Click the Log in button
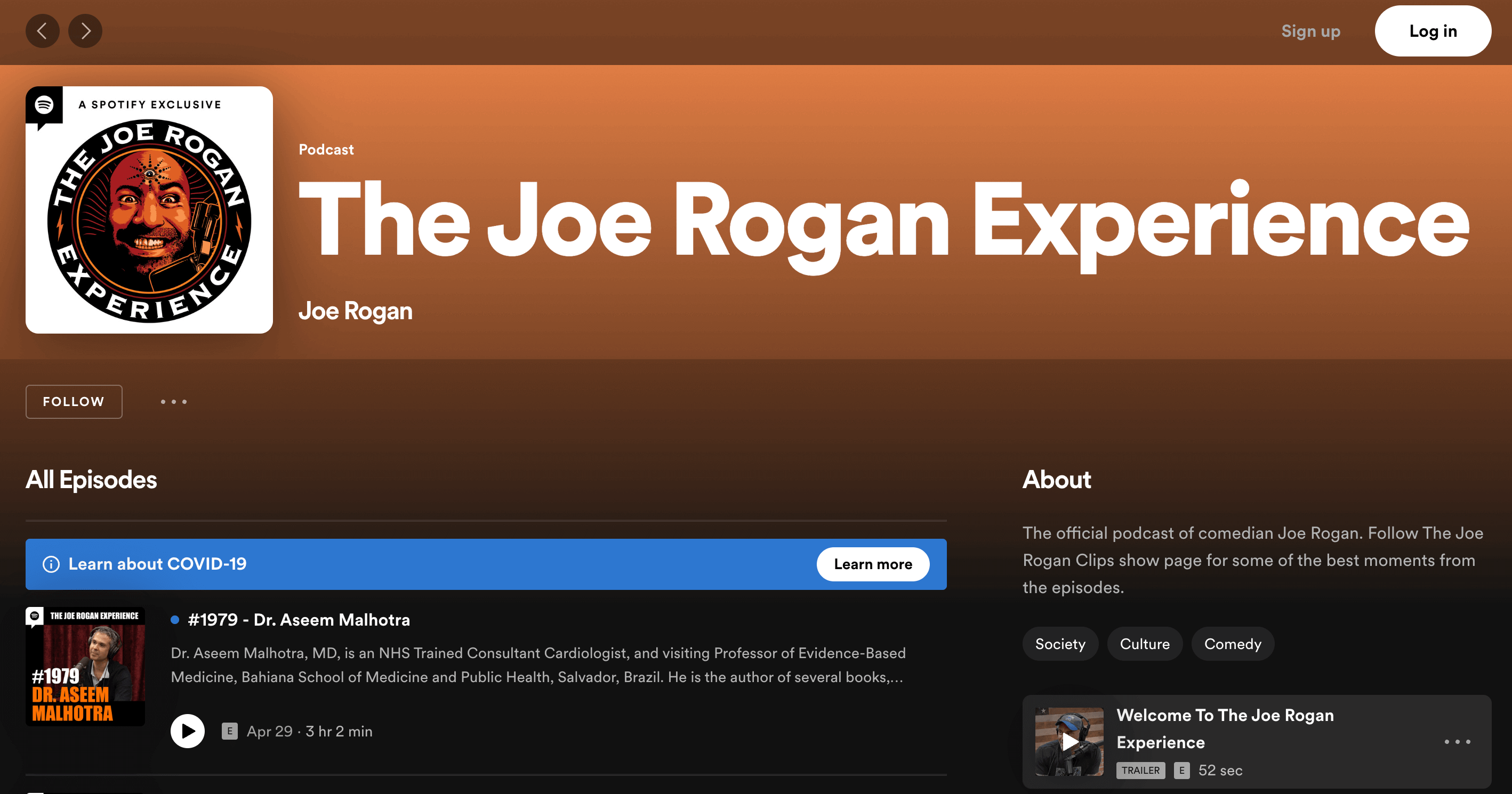 point(1432,31)
